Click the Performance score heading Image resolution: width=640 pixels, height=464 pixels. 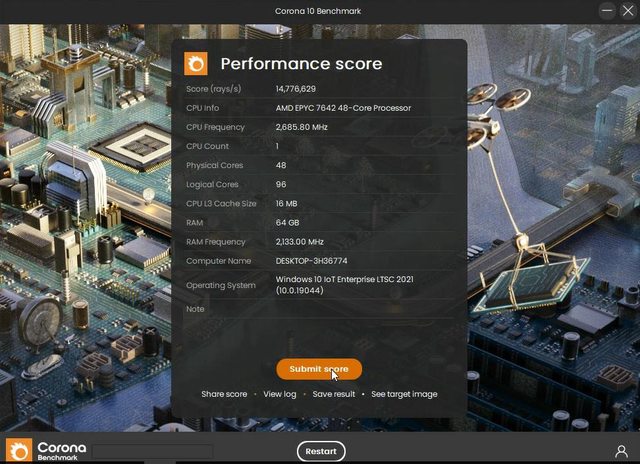301,64
